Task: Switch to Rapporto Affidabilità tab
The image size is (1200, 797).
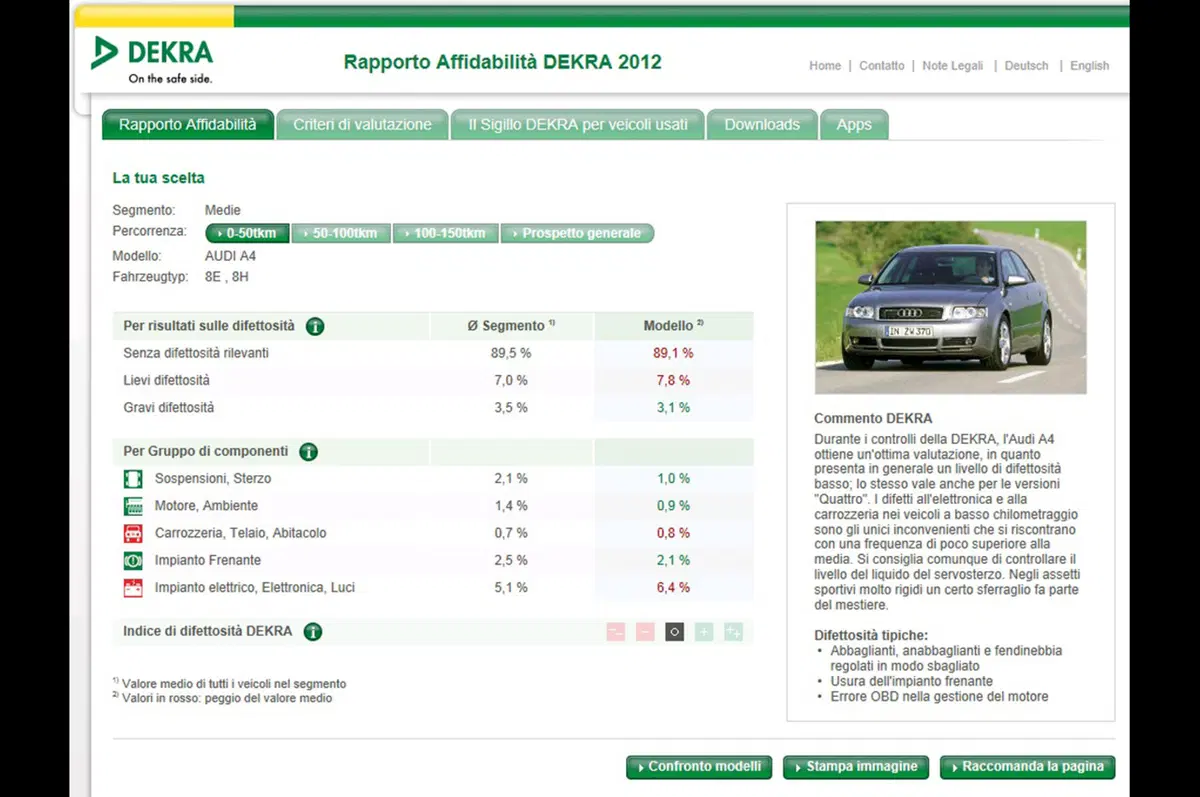Action: point(188,125)
